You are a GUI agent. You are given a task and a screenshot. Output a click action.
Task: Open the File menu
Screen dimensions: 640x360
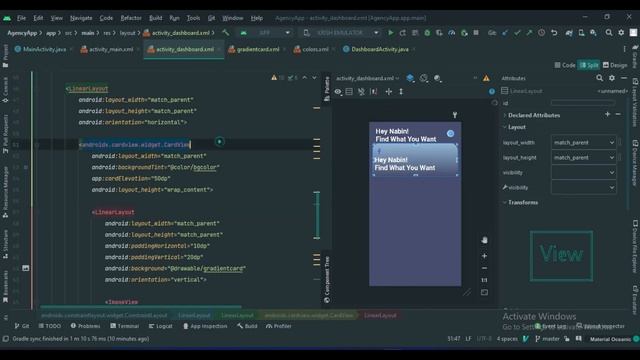coord(21,18)
